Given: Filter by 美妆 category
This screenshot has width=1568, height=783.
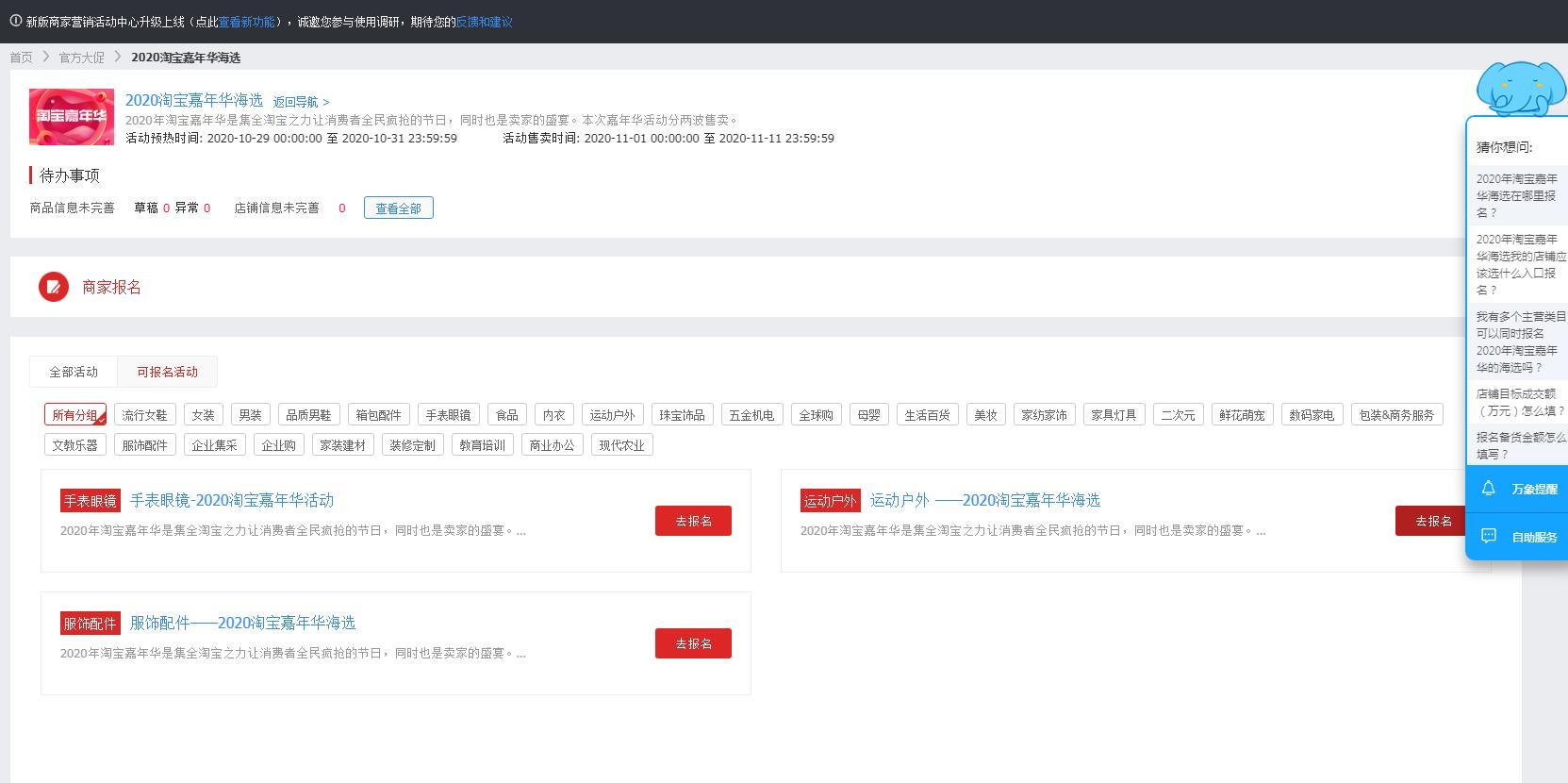Looking at the screenshot, I should tap(986, 415).
